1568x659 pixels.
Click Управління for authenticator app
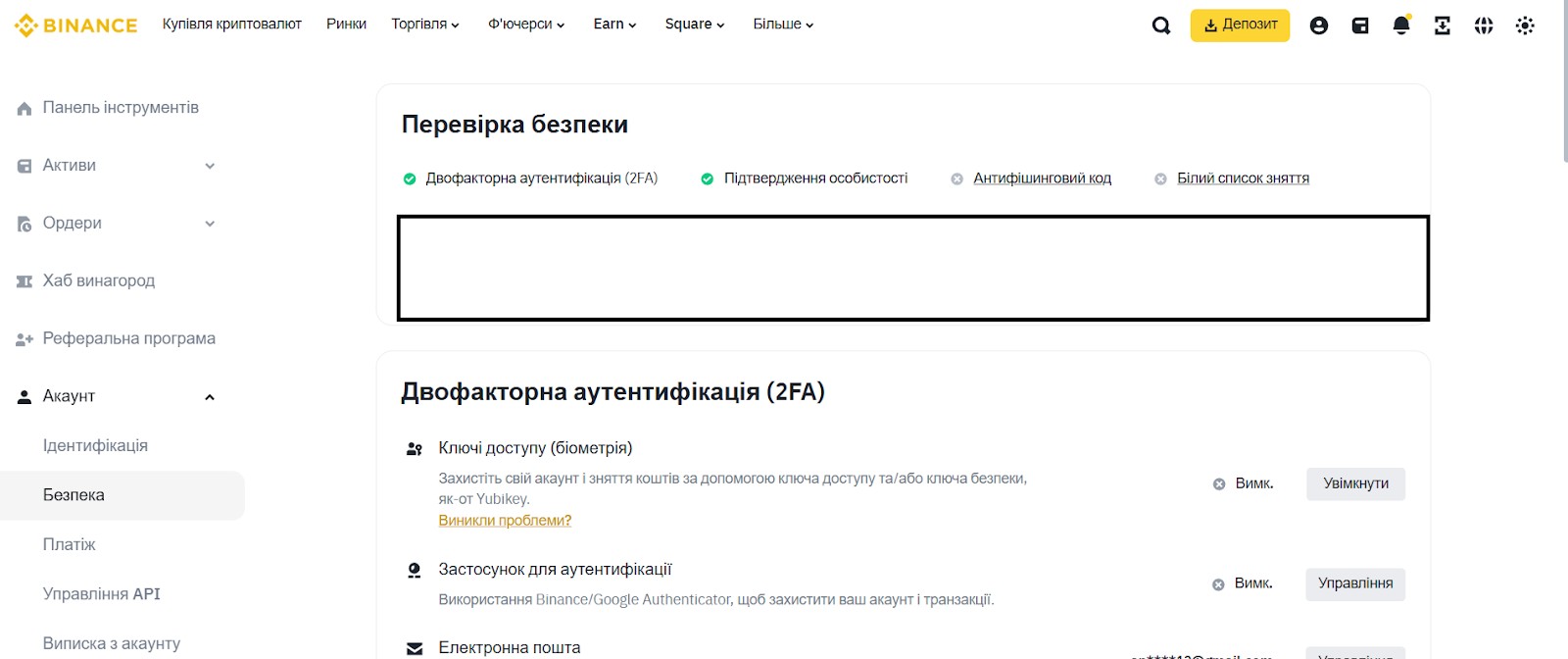coord(1355,583)
